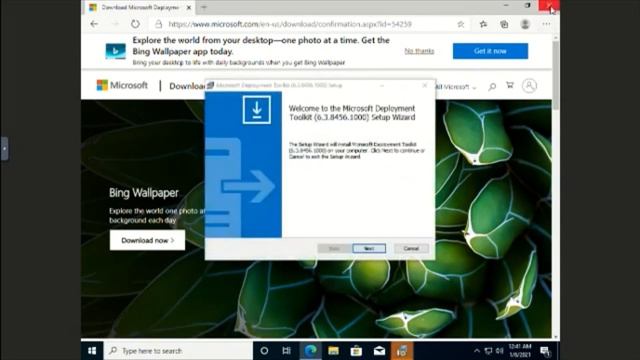
Task: Add this page to favorites star
Action: (x=460, y=24)
